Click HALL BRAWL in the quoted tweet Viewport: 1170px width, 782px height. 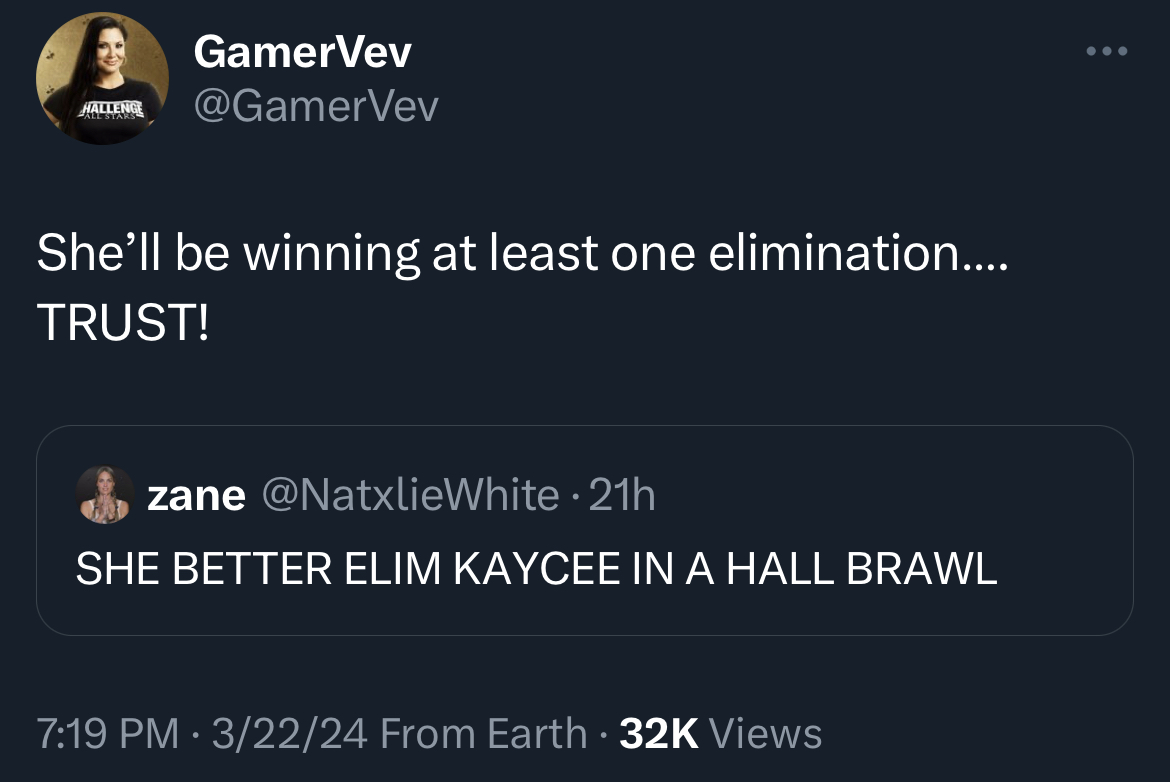point(861,569)
